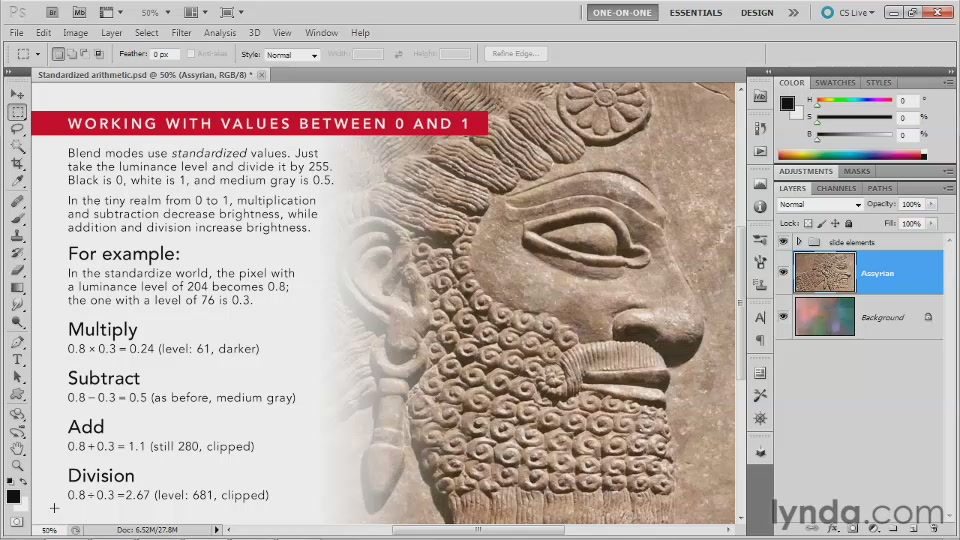The image size is (960, 540).
Task: Select the Crop tool
Action: [x=17, y=163]
